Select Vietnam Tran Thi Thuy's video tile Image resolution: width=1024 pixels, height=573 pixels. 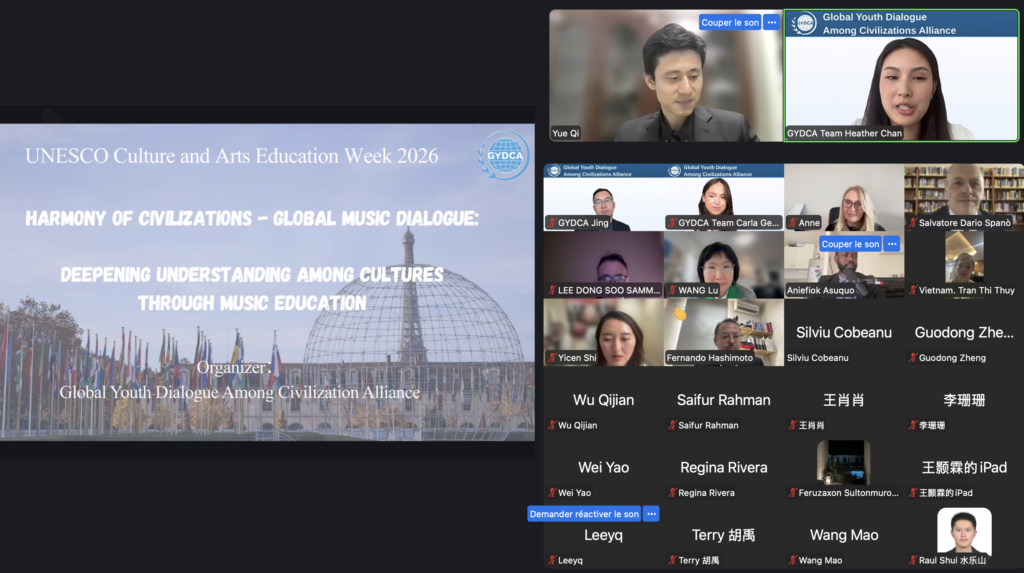pos(964,265)
